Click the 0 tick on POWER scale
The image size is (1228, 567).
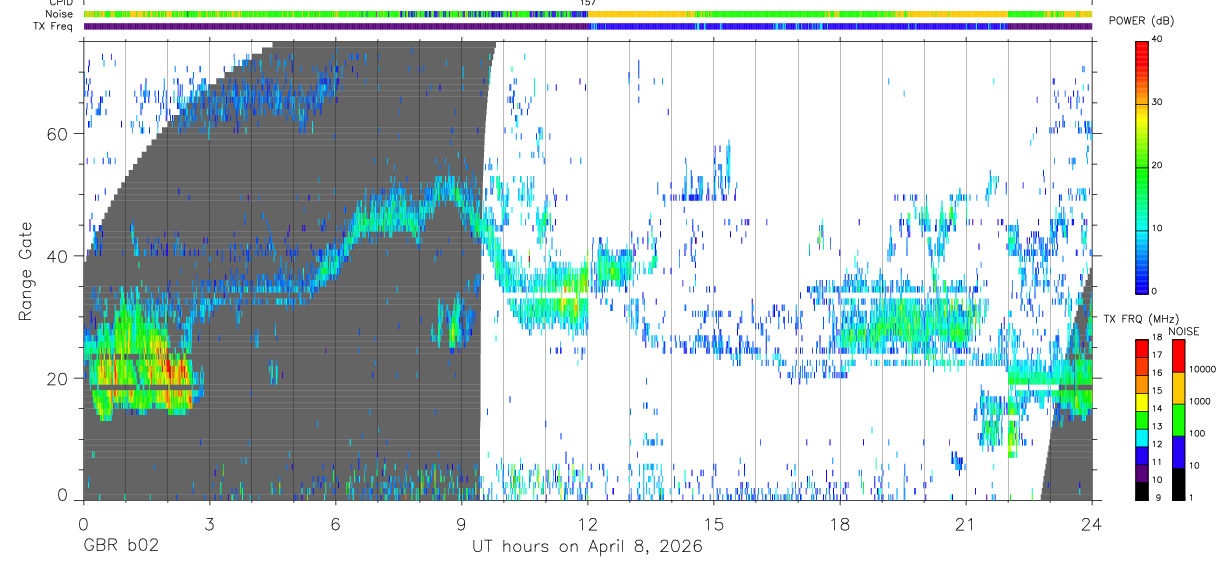(1156, 291)
